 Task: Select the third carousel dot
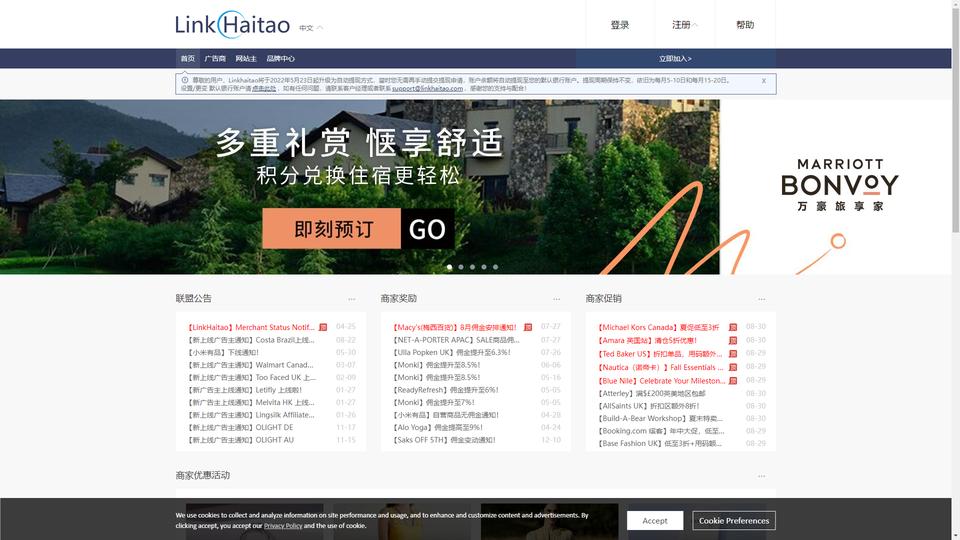coord(473,267)
